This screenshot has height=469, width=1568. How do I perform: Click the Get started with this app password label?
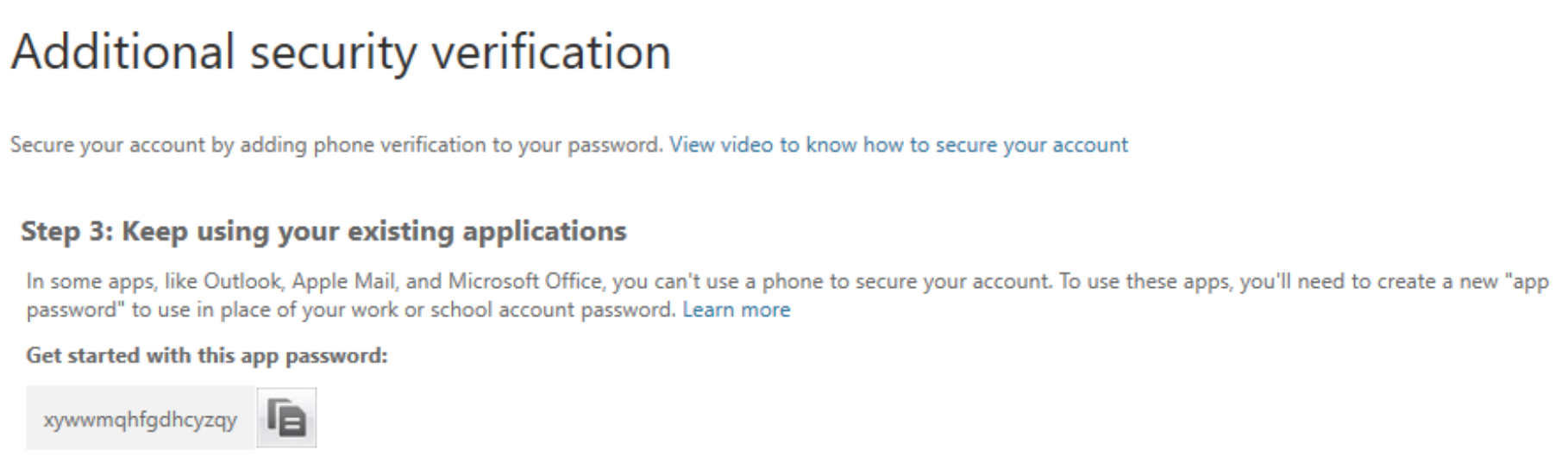tap(207, 355)
